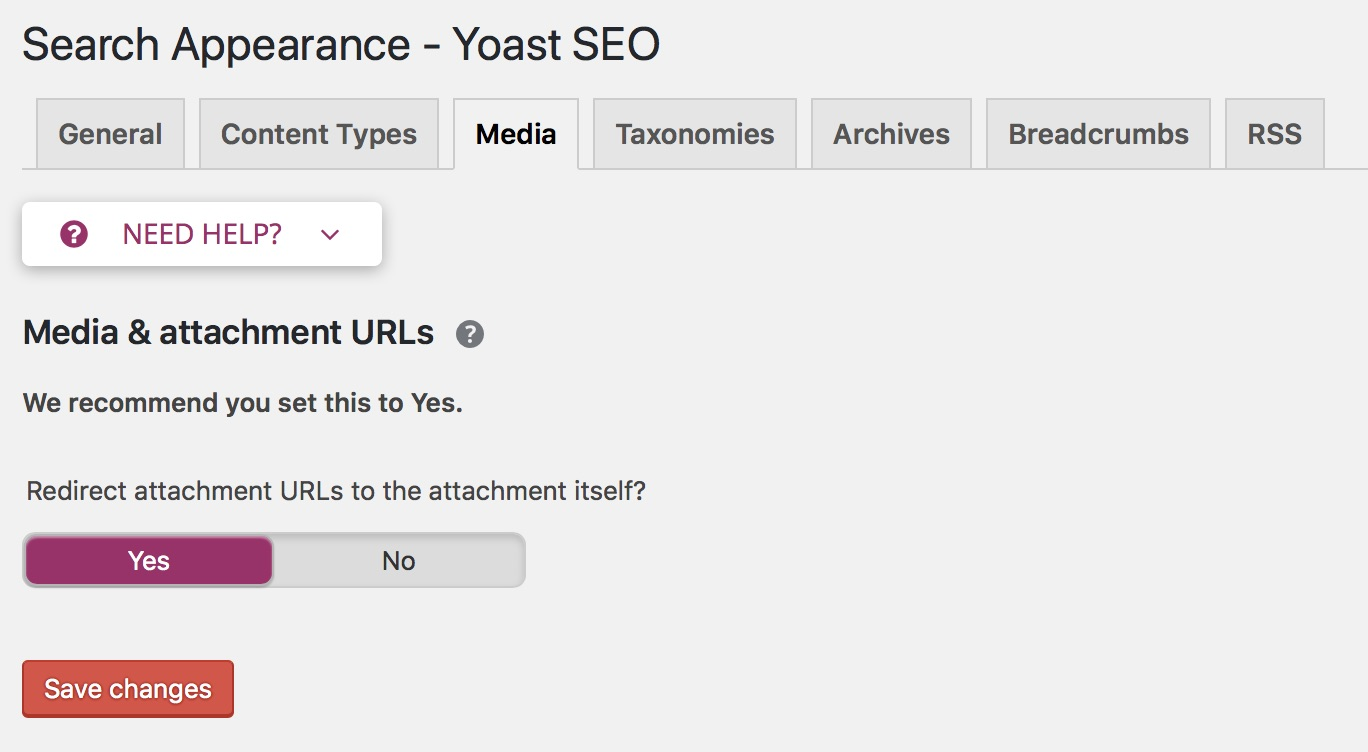
Task: Click the 'We recommend you set this to Yes' text
Action: 242,403
